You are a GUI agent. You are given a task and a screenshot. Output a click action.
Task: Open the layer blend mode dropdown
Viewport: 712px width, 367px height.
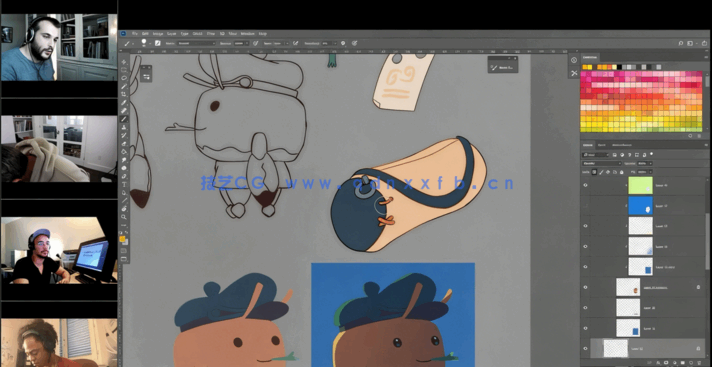[602, 164]
